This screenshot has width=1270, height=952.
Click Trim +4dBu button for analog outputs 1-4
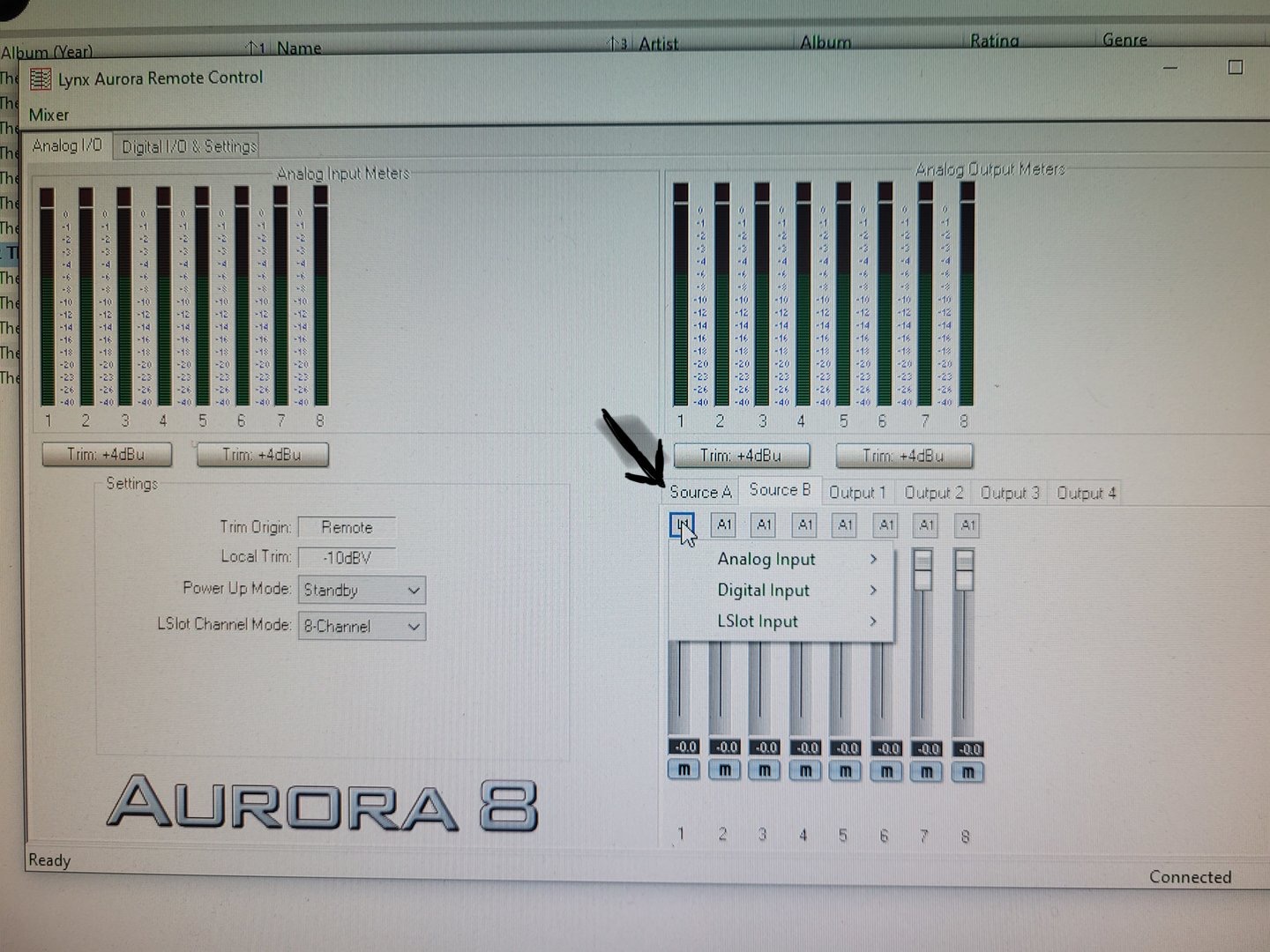(741, 456)
